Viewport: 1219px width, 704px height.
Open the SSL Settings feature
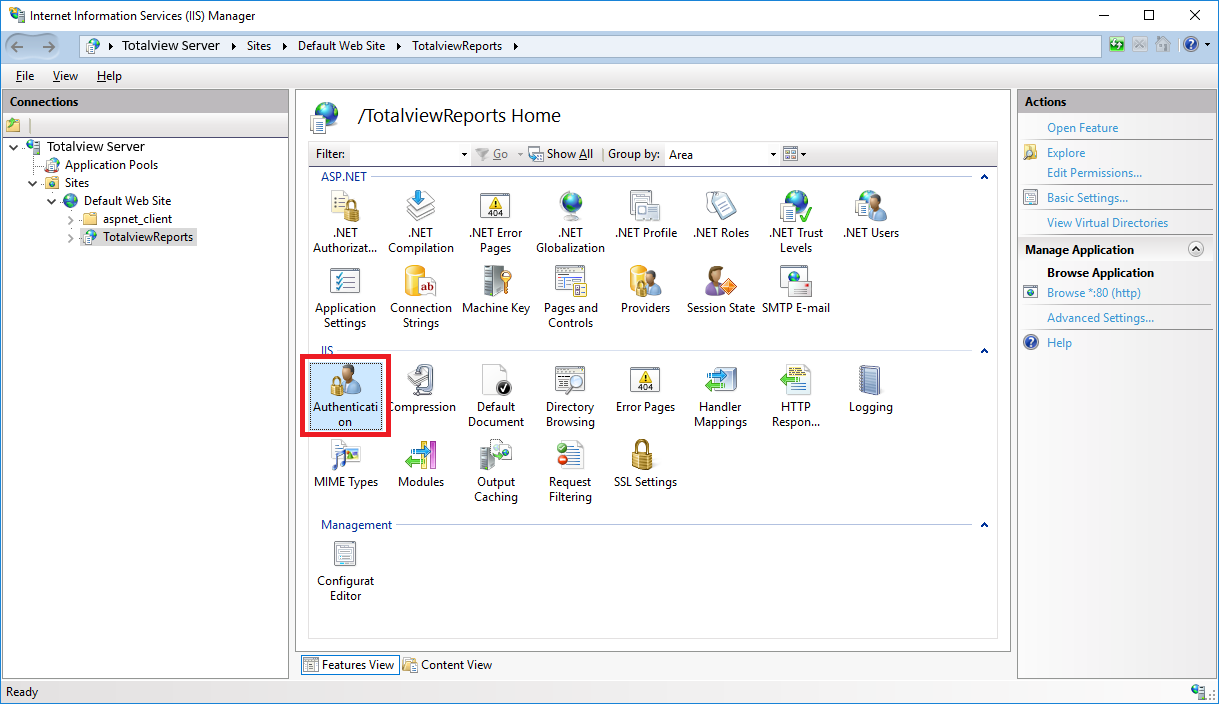click(x=646, y=464)
